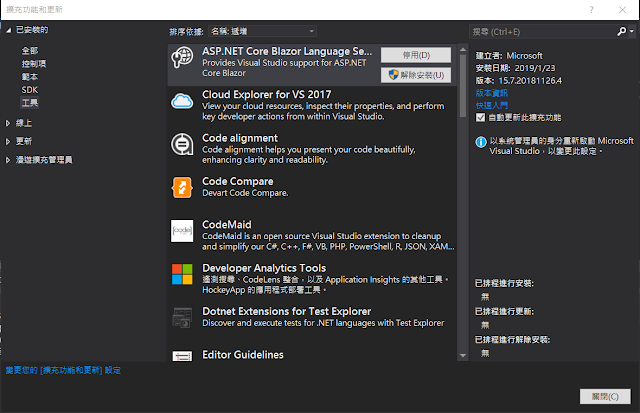
Task: Click the Cloud Explorer cloud icon
Action: pos(182,101)
